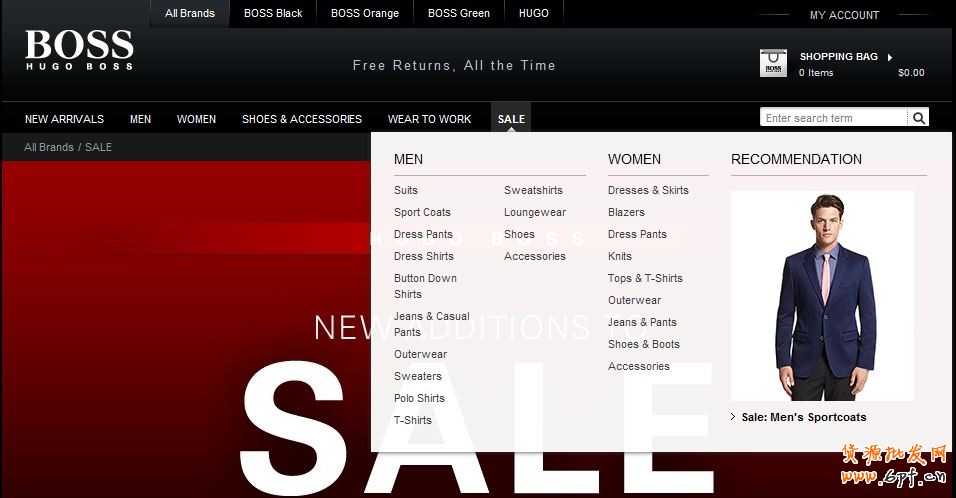This screenshot has width=956, height=498.
Task: Switch to the BOSS Green tab
Action: (x=459, y=13)
